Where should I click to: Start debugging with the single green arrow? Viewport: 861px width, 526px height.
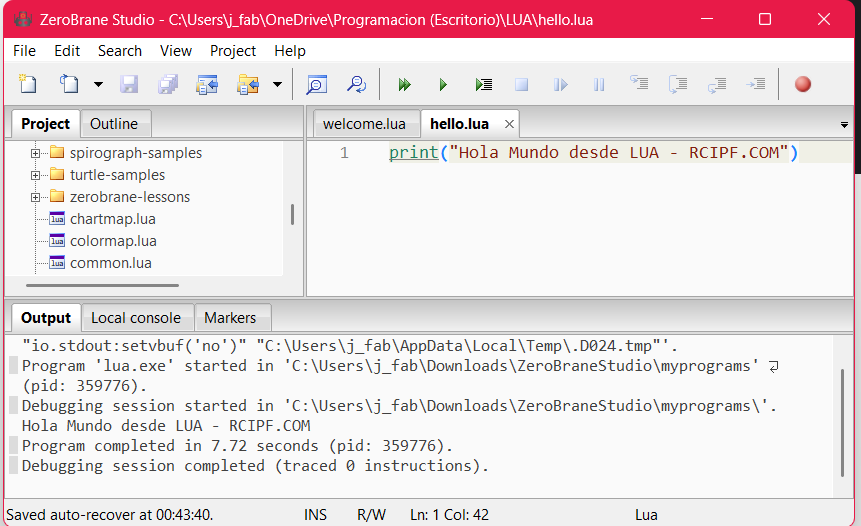point(443,85)
